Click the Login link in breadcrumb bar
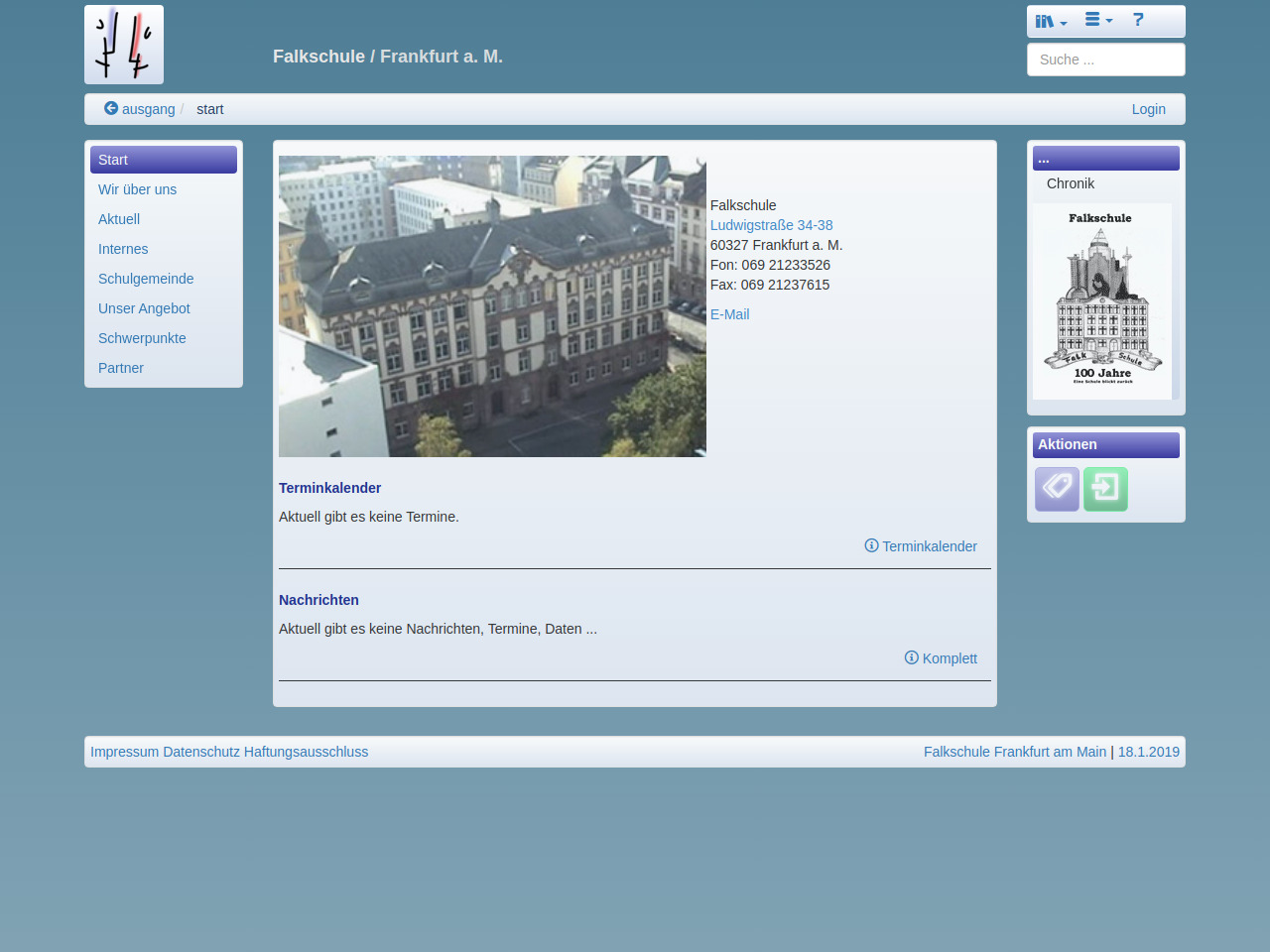 pos(1148,109)
